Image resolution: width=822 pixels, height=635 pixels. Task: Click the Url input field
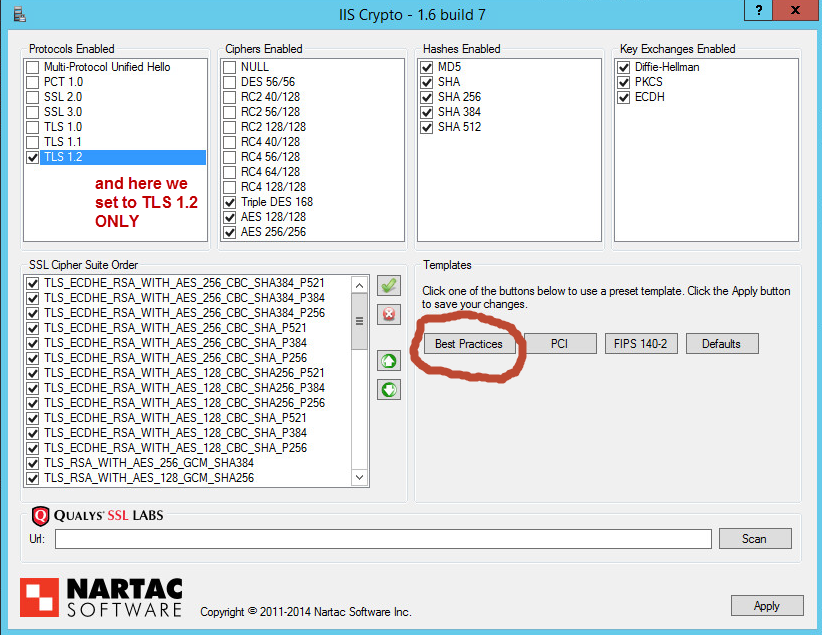coord(383,539)
